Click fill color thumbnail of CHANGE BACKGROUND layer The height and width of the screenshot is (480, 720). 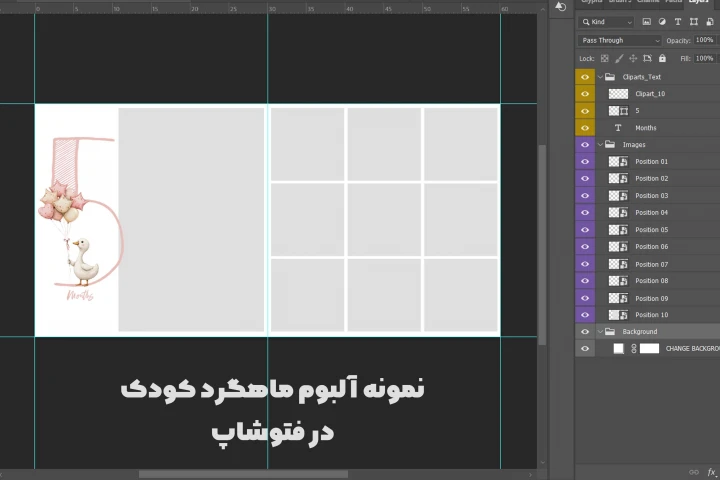pyautogui.click(x=619, y=349)
